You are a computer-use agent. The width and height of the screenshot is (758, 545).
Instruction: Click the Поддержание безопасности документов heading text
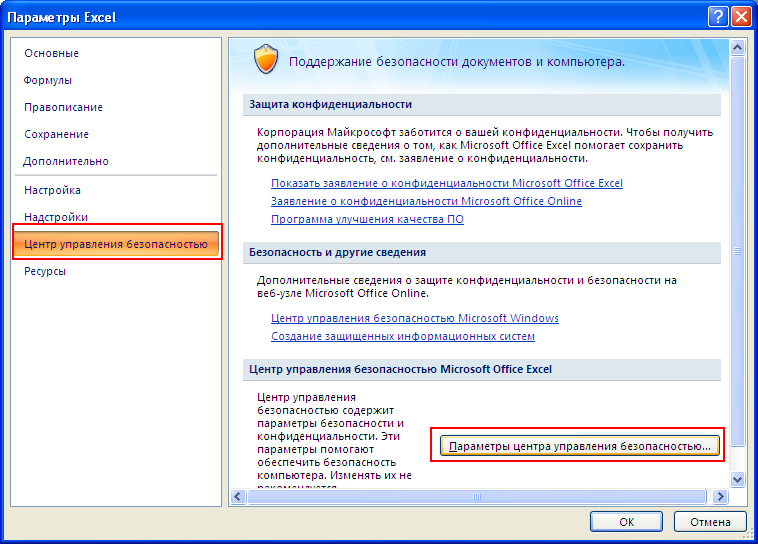click(457, 62)
